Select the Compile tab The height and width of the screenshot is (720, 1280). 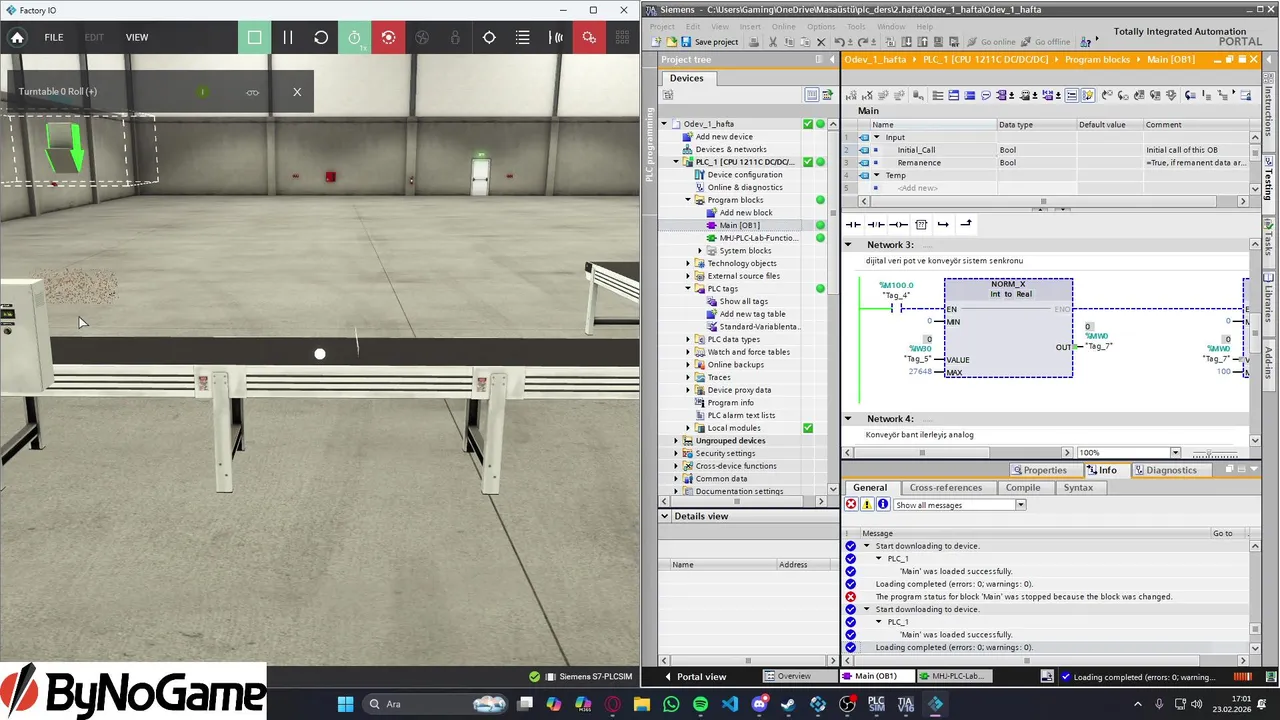(1023, 488)
